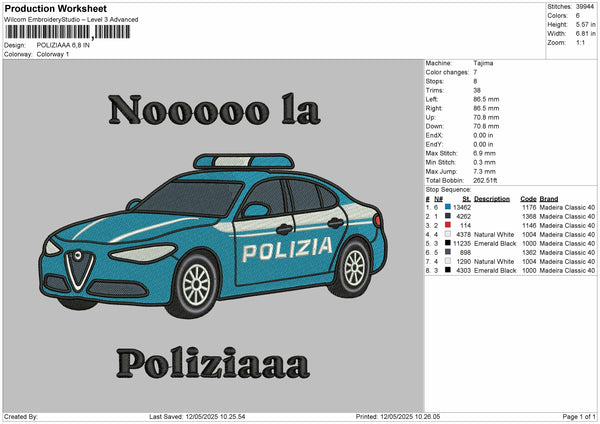This screenshot has width=600, height=424.
Task: Click the 'Up:' extent value
Action: pos(486,117)
